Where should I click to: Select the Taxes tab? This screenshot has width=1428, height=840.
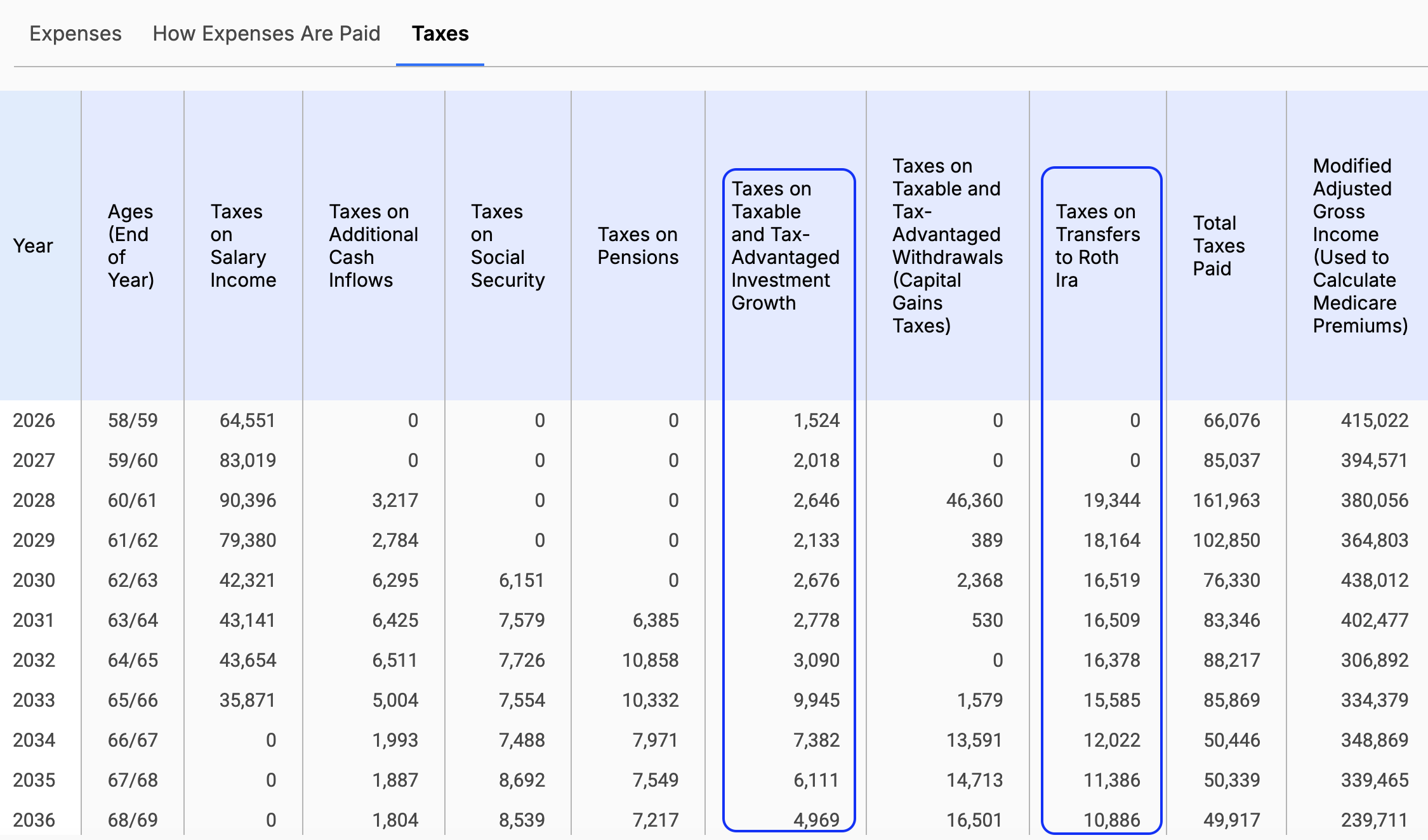(440, 34)
